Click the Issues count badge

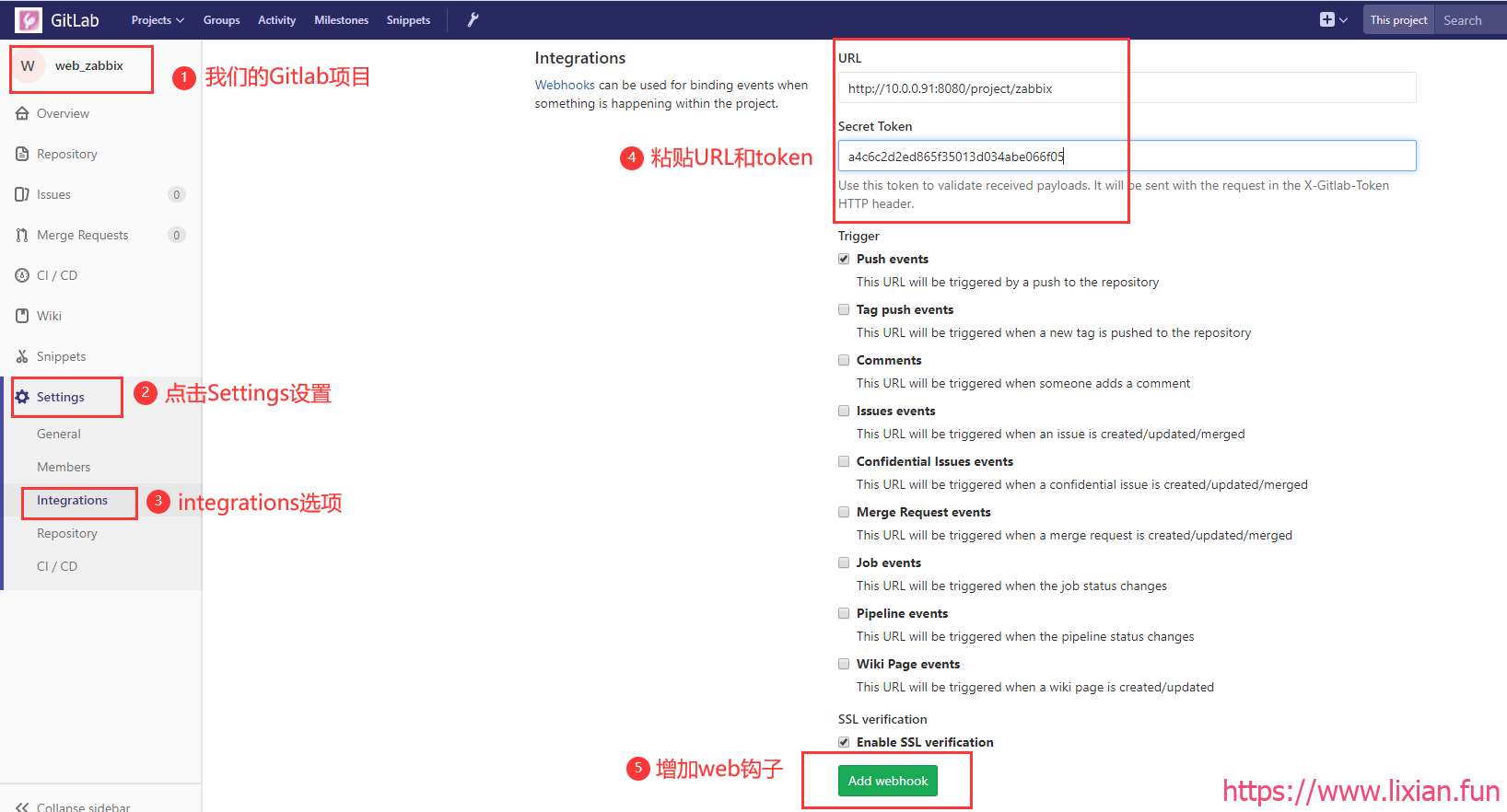[x=177, y=194]
